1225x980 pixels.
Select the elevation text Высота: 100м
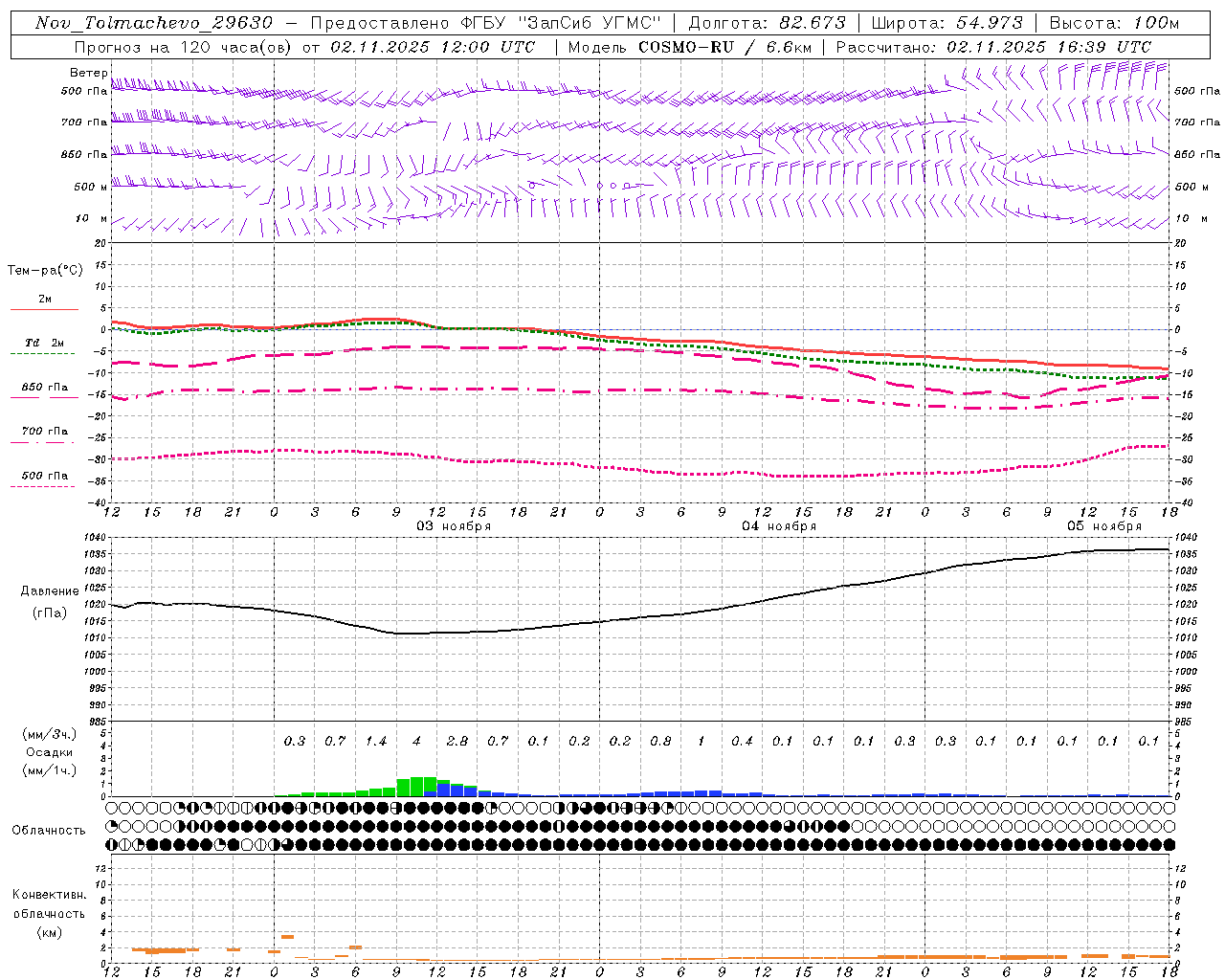(1114, 23)
